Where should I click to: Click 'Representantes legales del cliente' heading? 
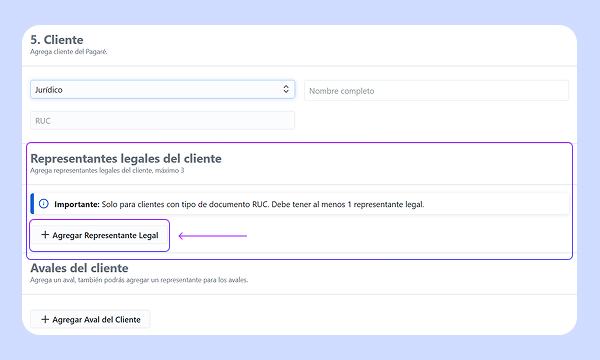pos(126,158)
